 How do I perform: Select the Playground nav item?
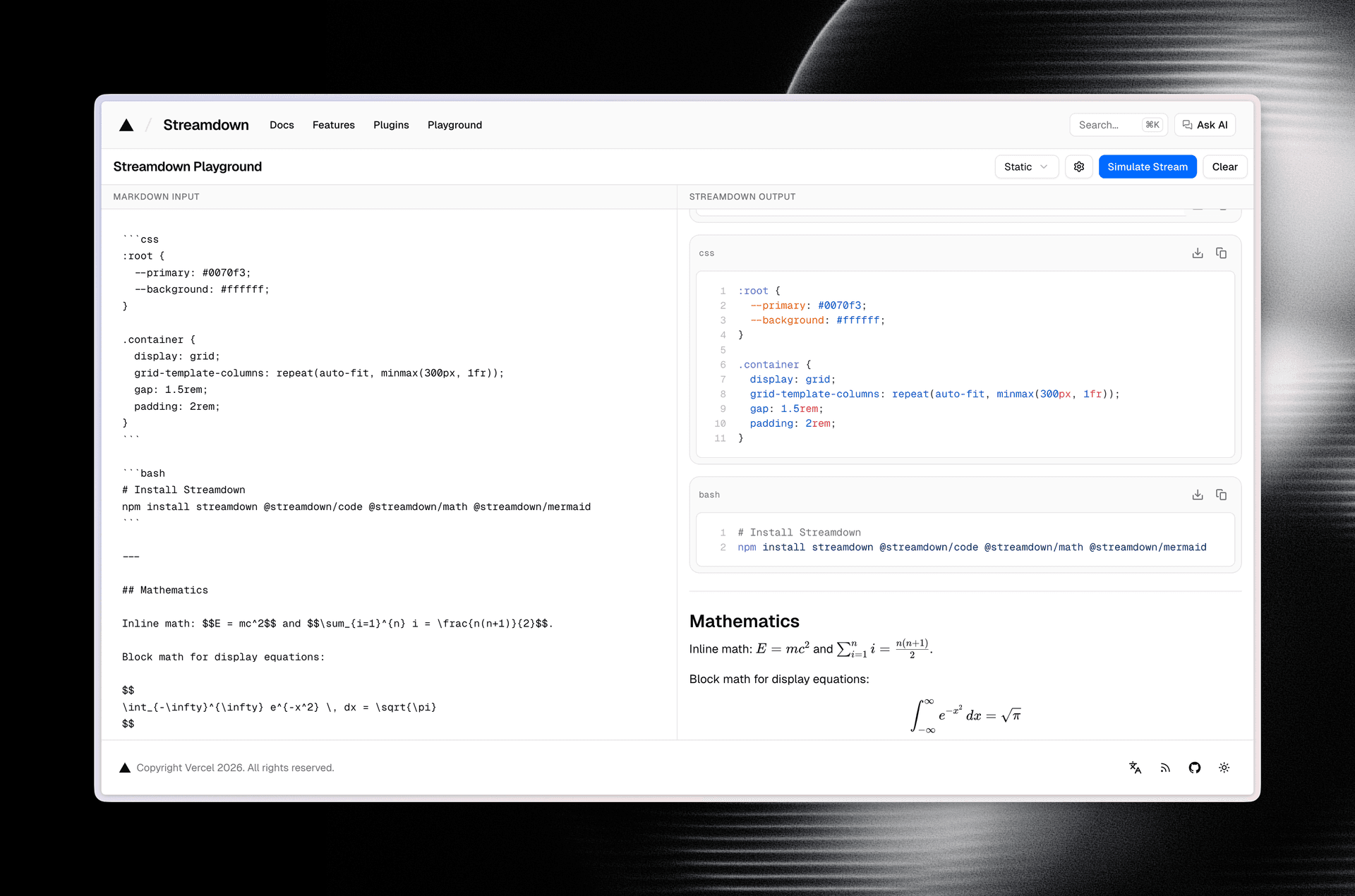pos(454,125)
